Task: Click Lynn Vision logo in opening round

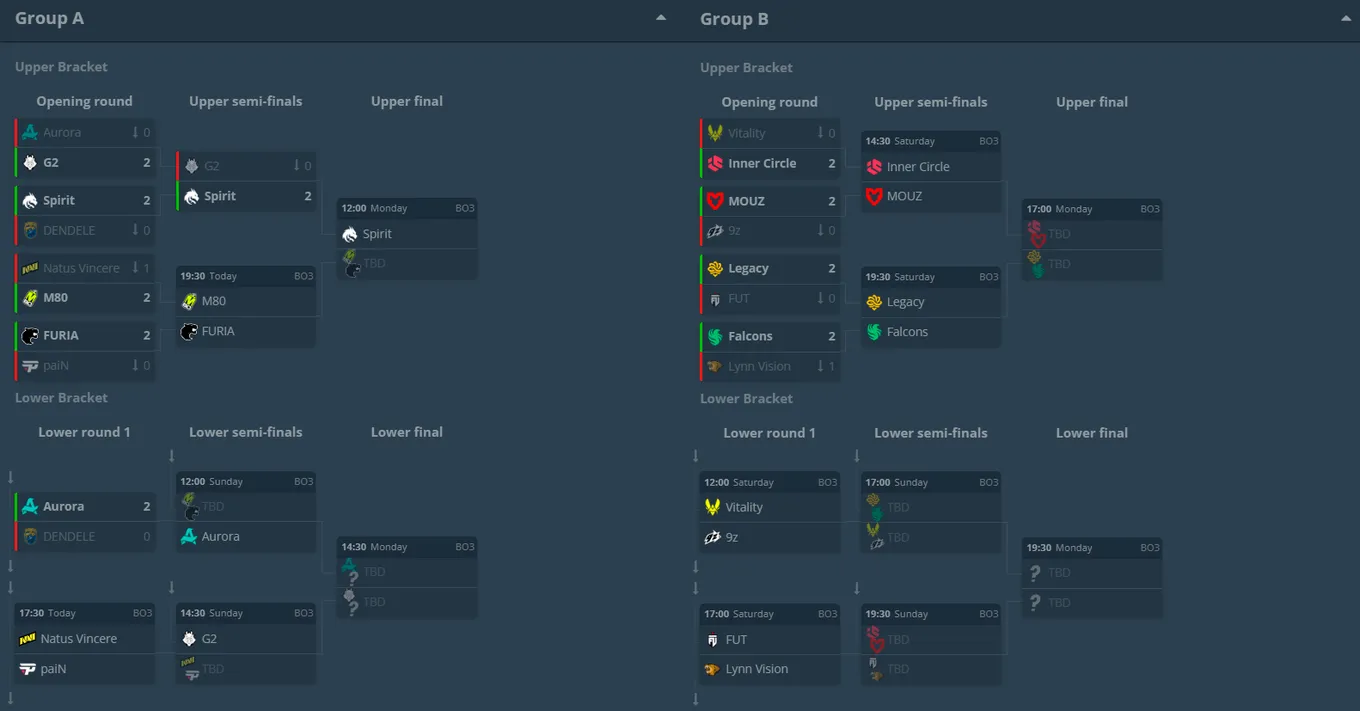Action: click(x=715, y=366)
